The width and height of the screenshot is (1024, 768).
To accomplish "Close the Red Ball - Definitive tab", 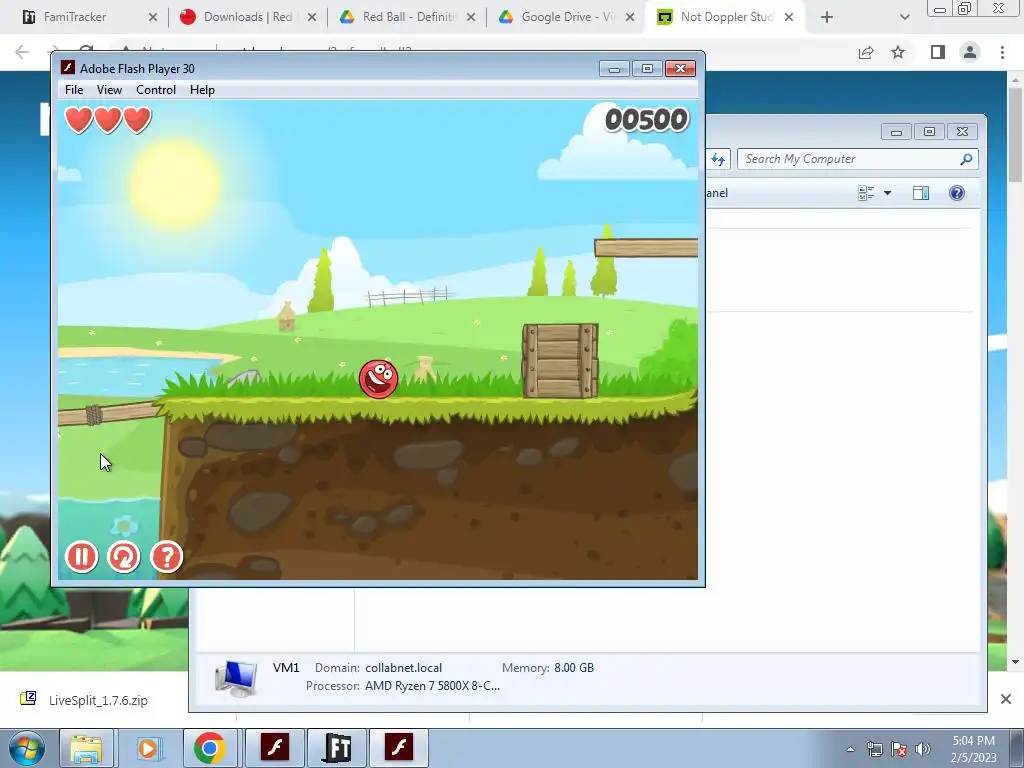I will [x=471, y=17].
